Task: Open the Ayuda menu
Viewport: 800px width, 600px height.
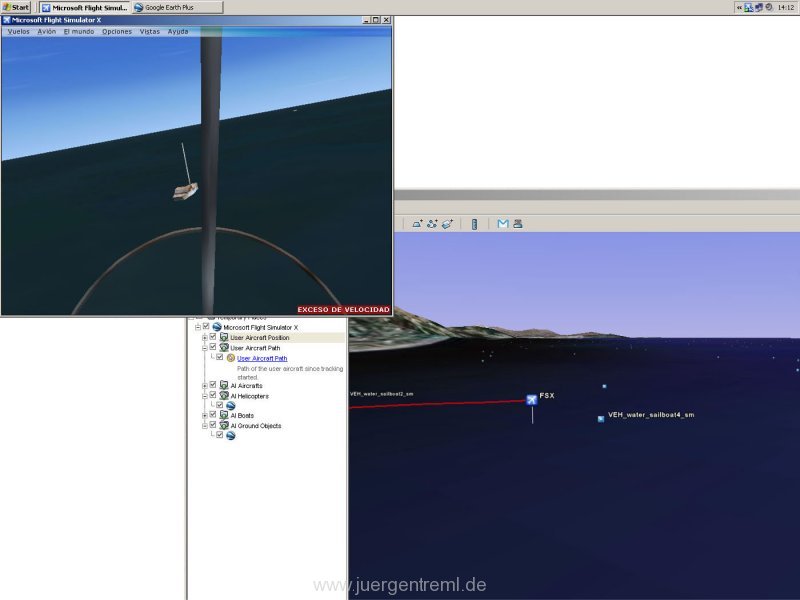Action: pyautogui.click(x=178, y=32)
